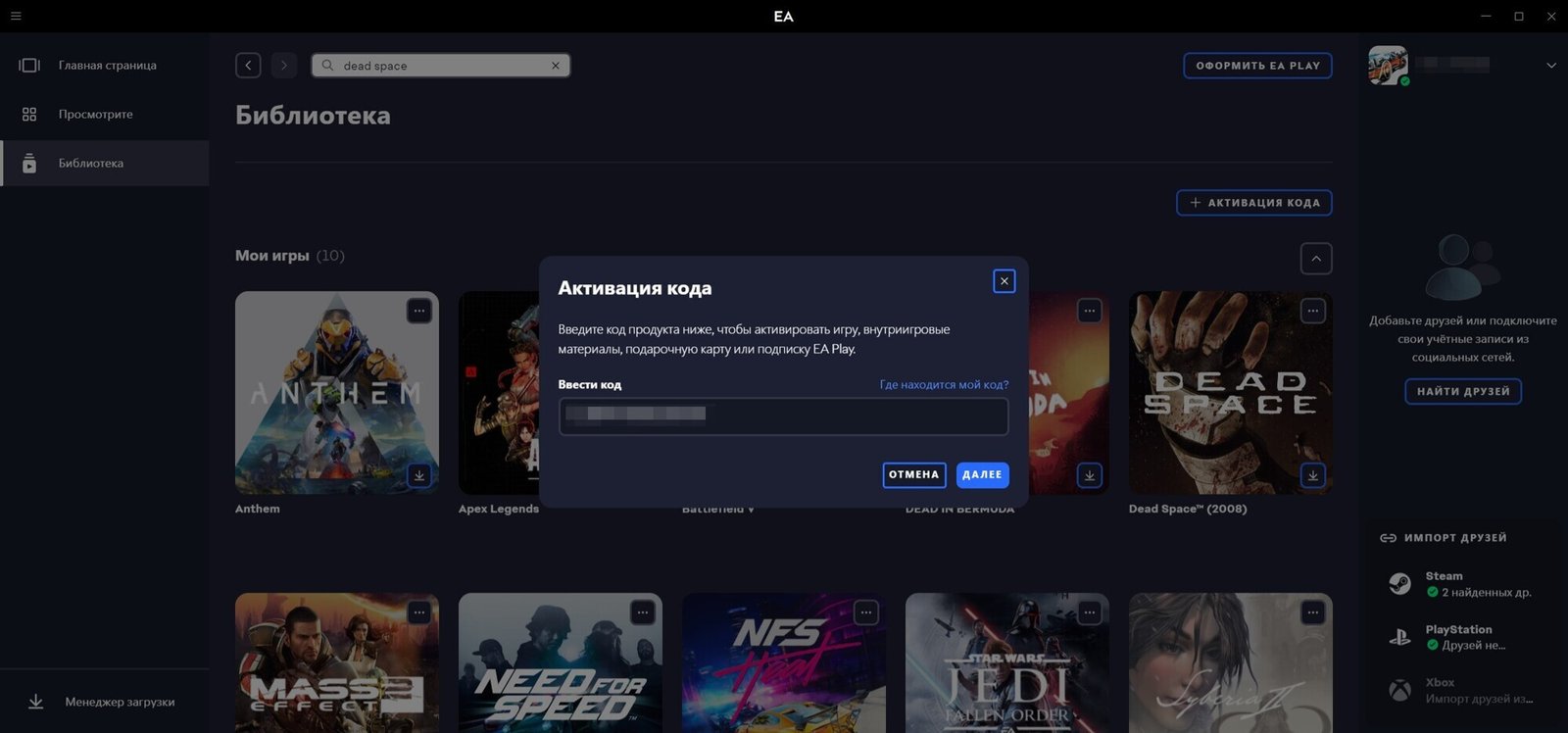
Task: Download Anthem via its download icon
Action: (x=419, y=475)
